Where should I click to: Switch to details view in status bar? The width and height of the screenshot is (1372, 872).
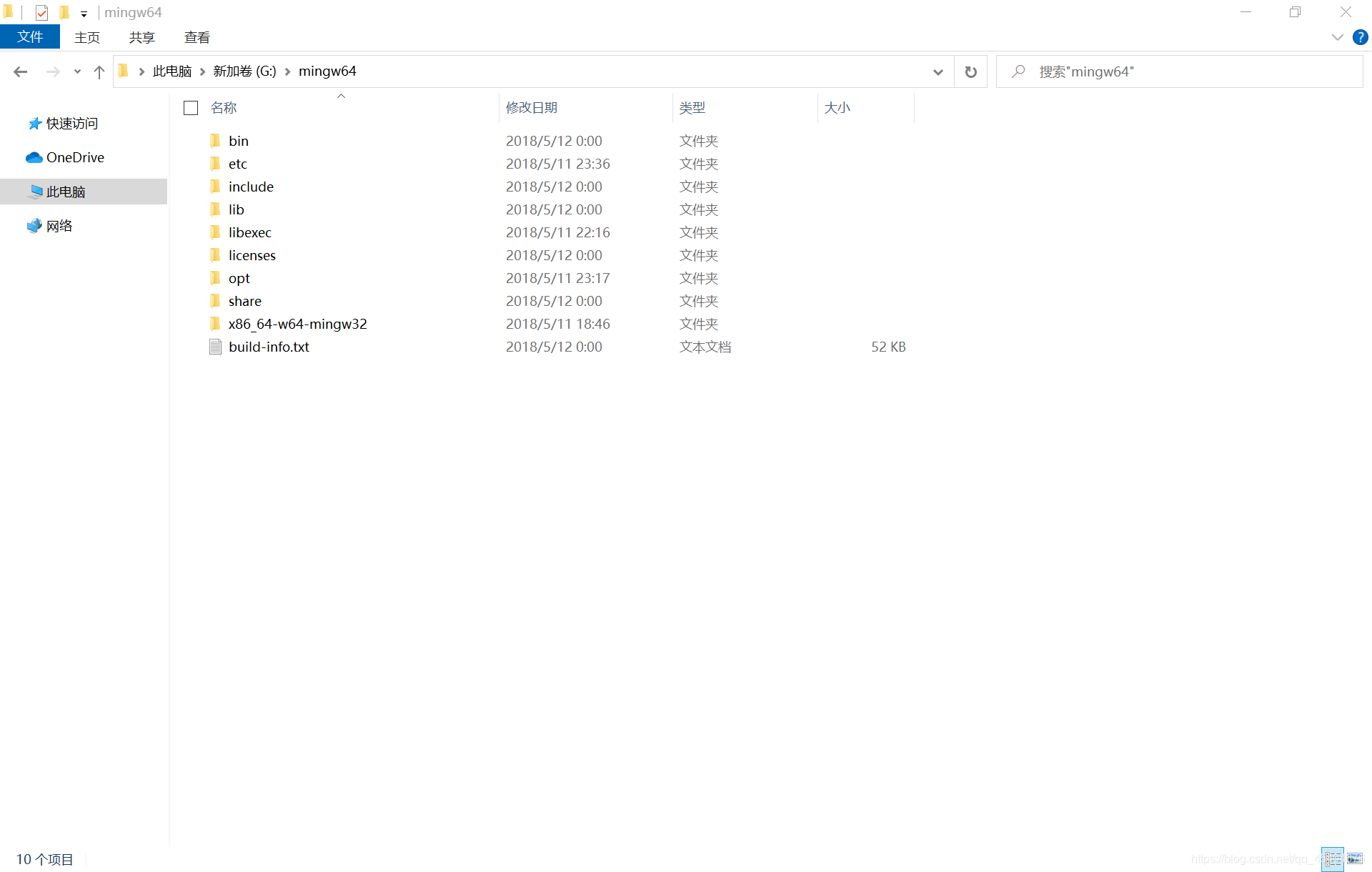[1333, 858]
